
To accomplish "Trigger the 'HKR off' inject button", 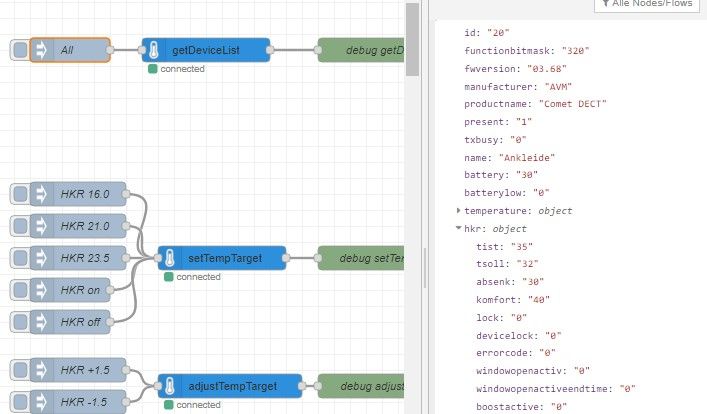I will coord(20,322).
